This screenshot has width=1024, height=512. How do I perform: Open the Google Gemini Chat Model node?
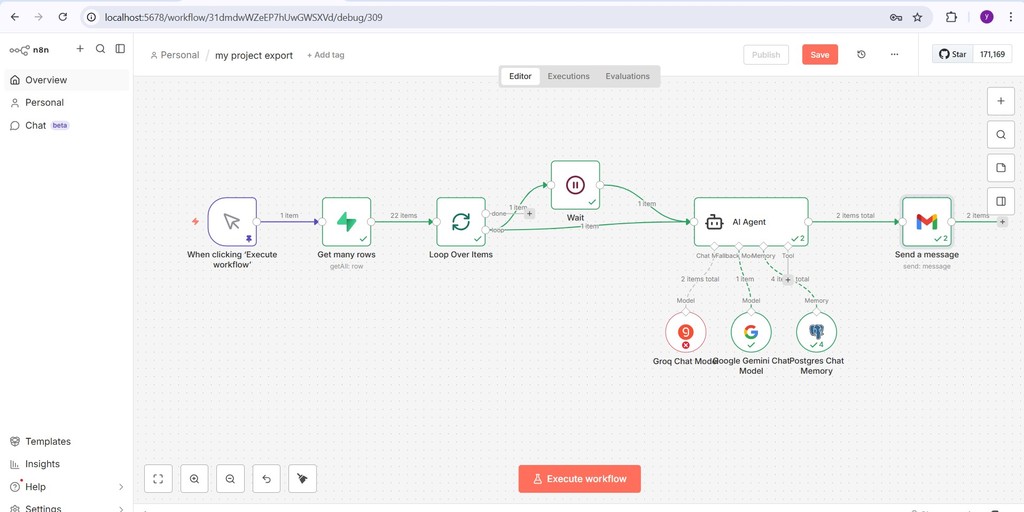(751, 332)
